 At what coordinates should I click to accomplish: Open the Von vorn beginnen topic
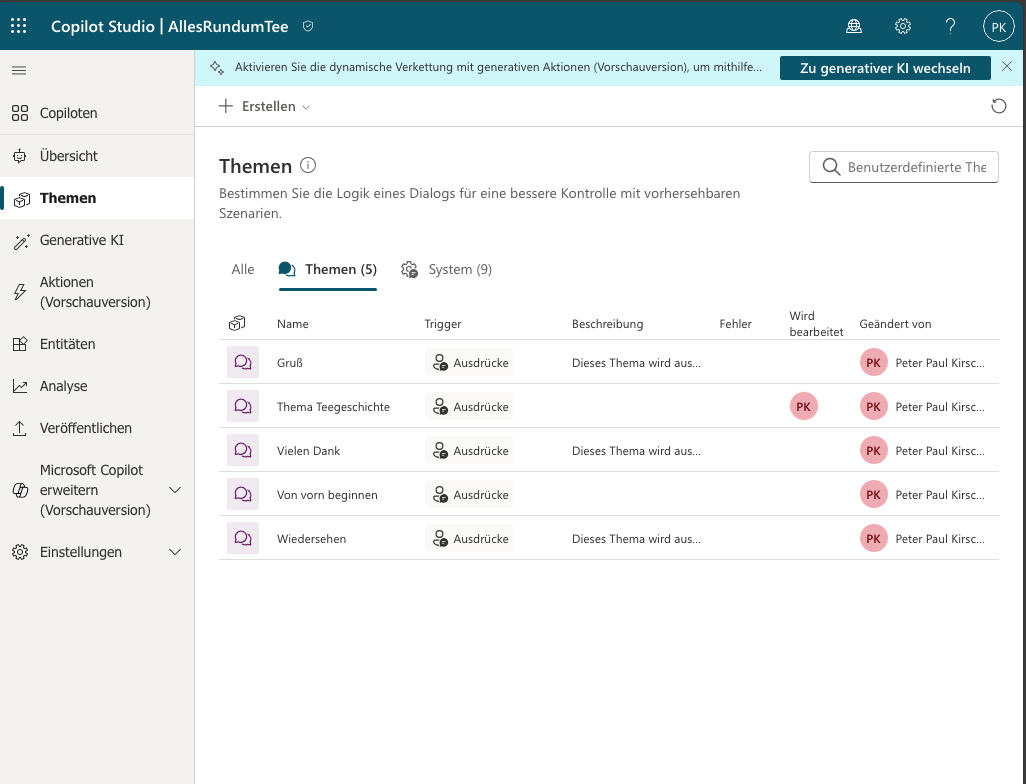click(x=327, y=495)
